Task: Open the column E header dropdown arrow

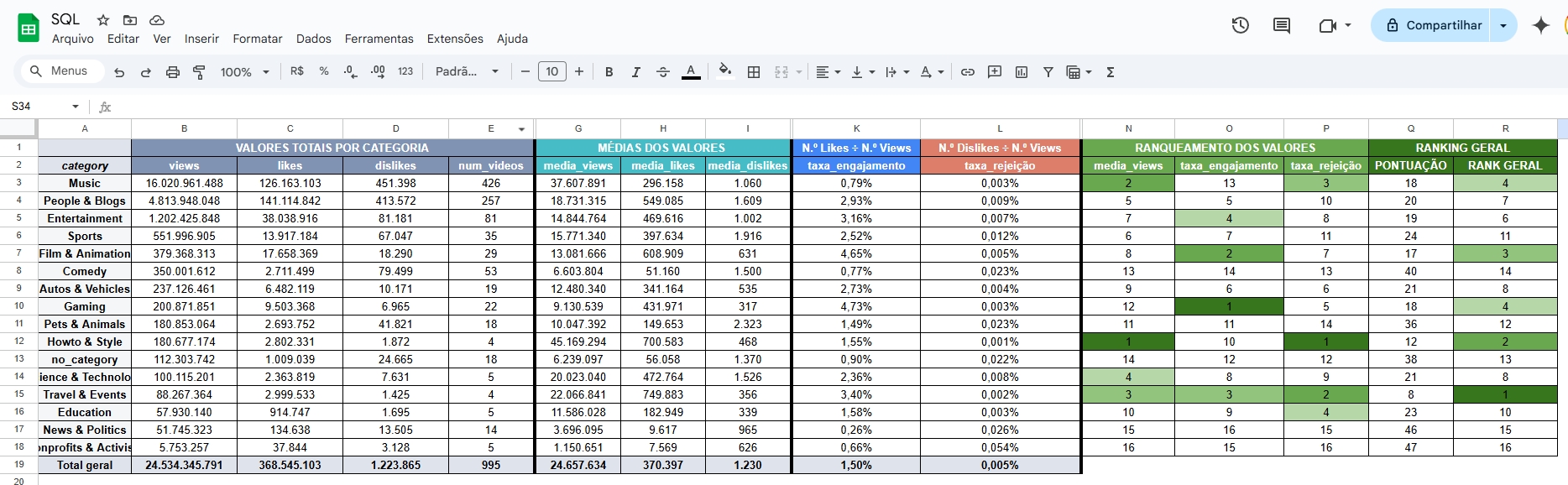Action: [522, 129]
